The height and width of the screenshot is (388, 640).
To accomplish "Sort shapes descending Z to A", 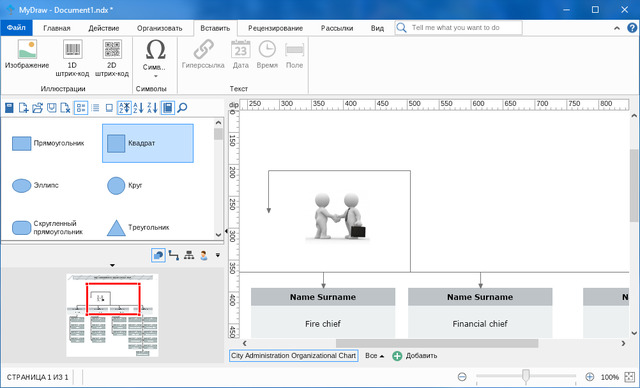I will 152,108.
